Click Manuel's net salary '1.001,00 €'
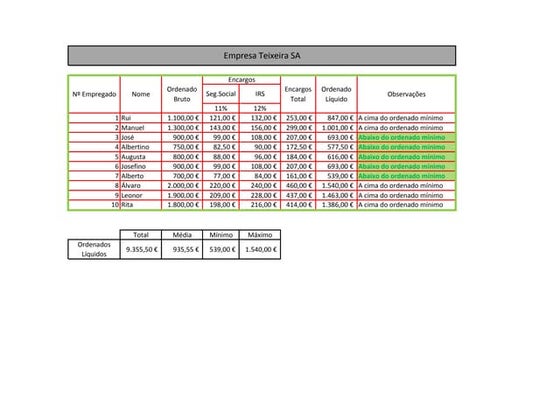This screenshot has width=560, height=396. pyautogui.click(x=336, y=128)
